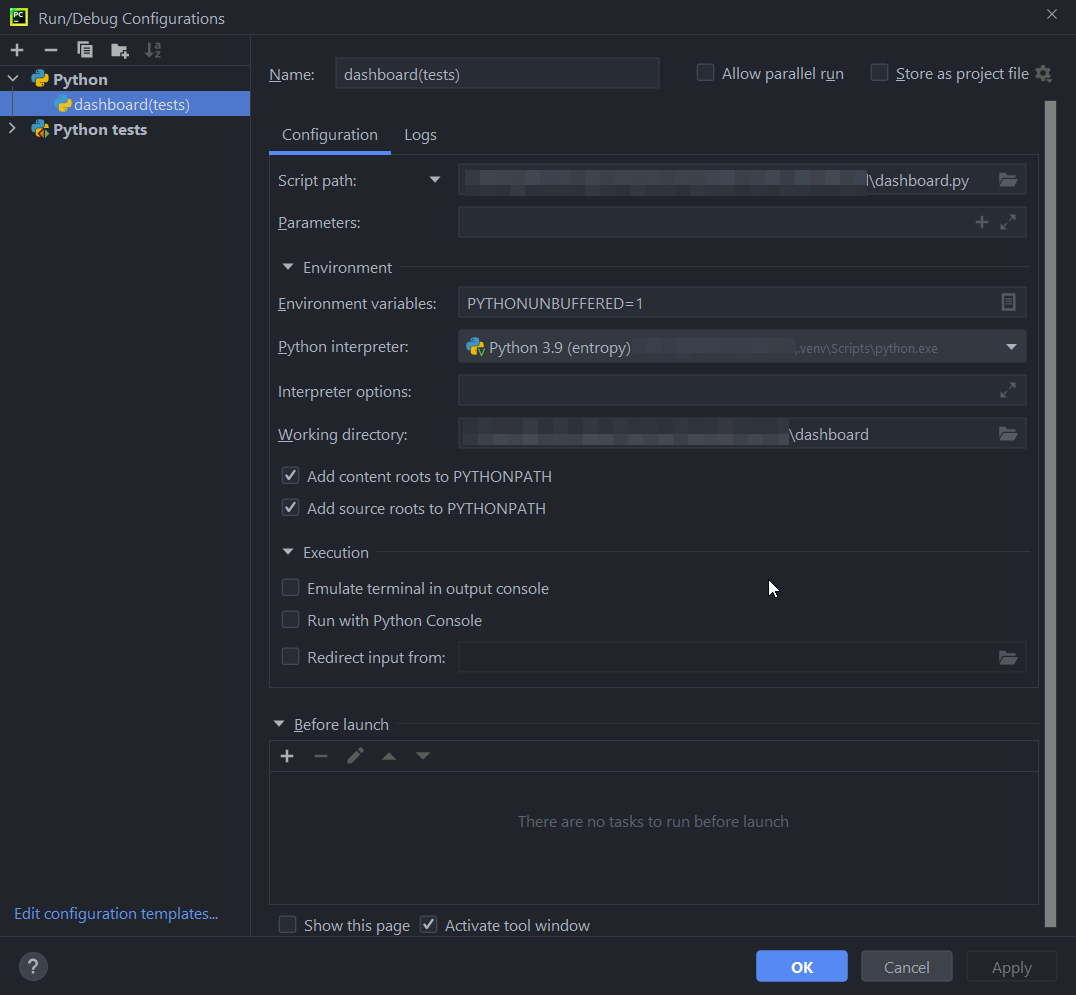Enable Run with Python Console
The height and width of the screenshot is (995, 1076).
click(x=290, y=620)
